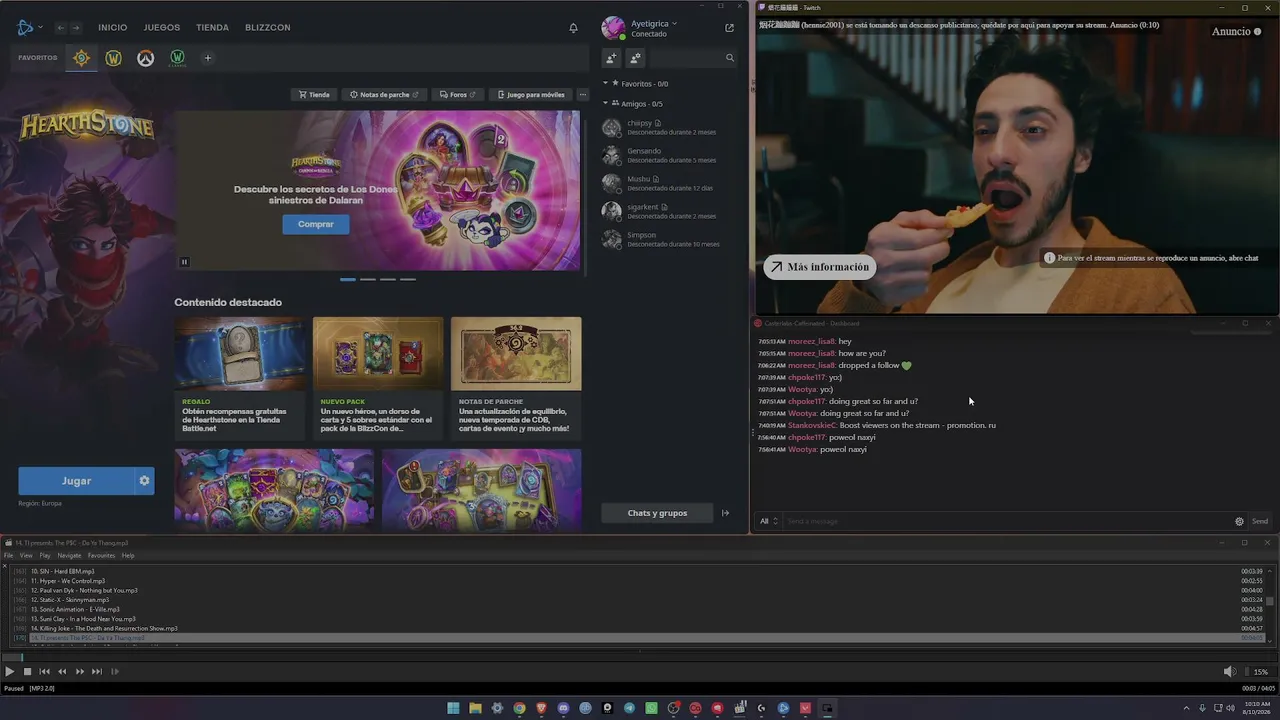
Task: Collapse the Amigos friends group
Action: coord(605,104)
